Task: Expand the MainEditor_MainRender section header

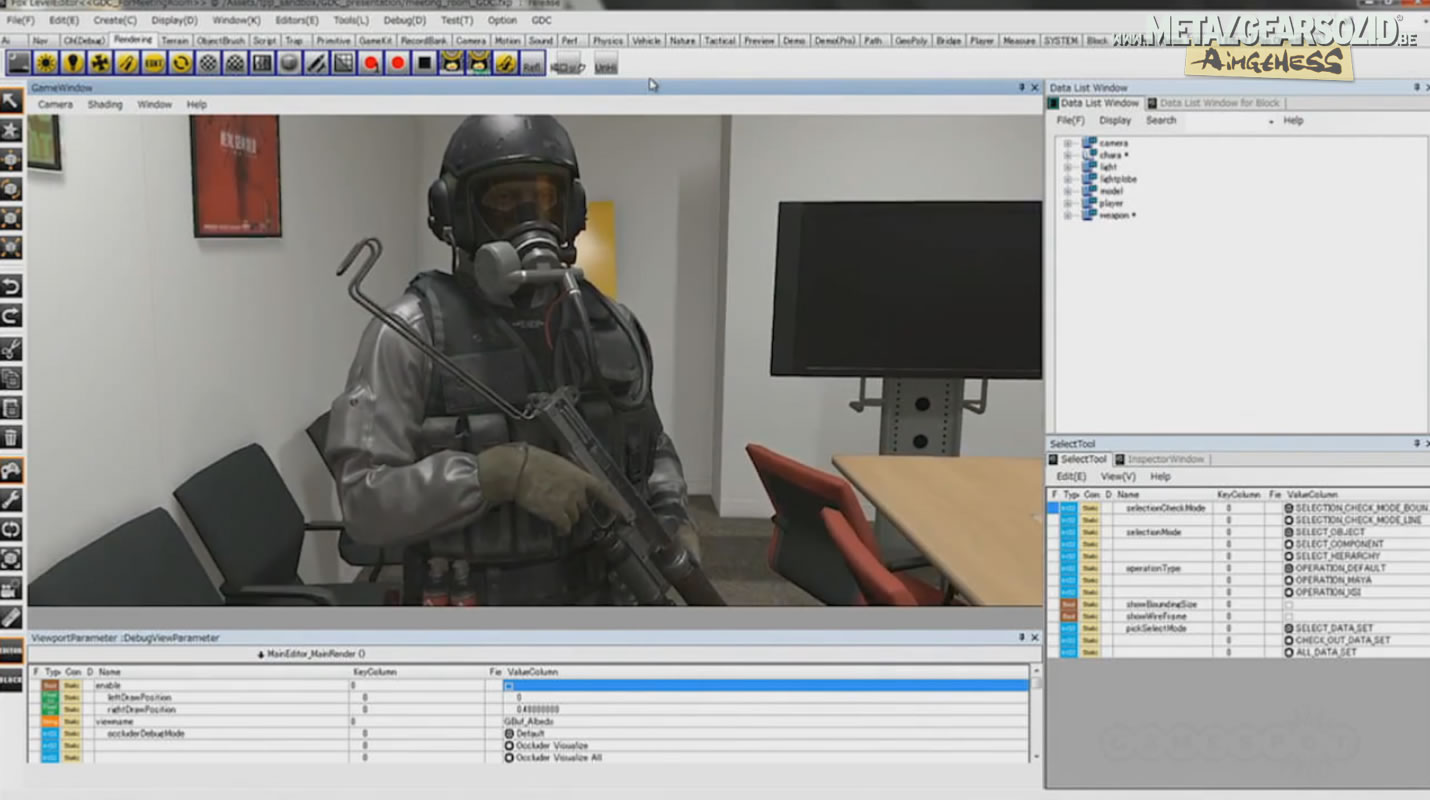Action: point(311,654)
